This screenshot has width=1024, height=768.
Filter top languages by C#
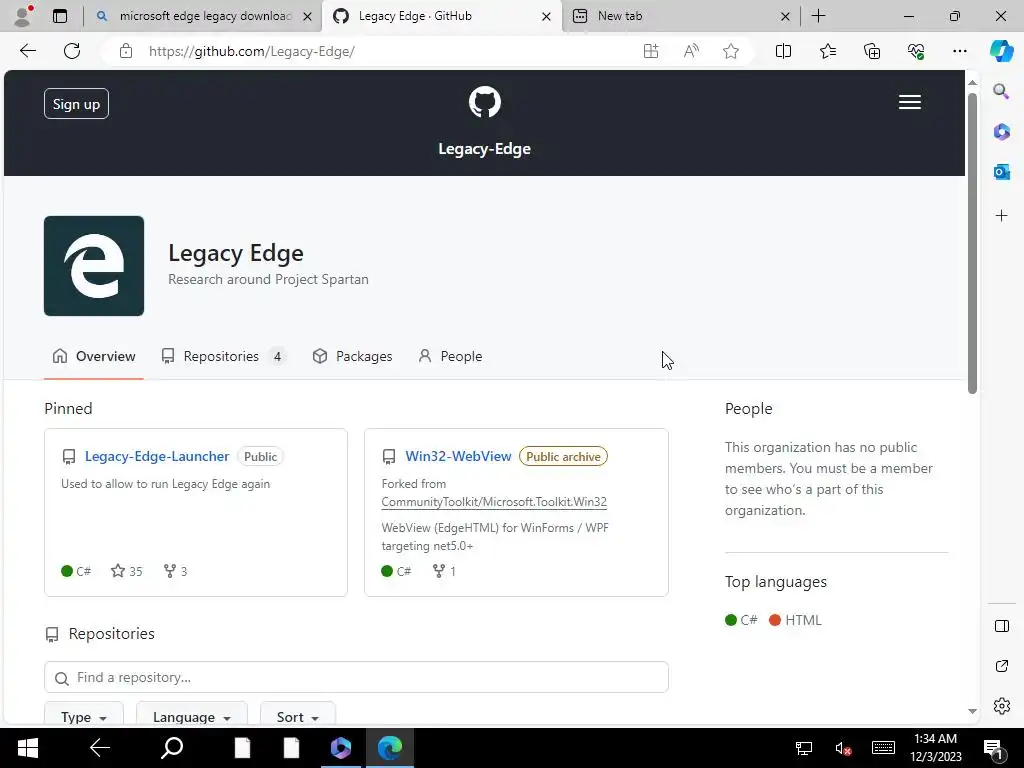[x=741, y=620]
